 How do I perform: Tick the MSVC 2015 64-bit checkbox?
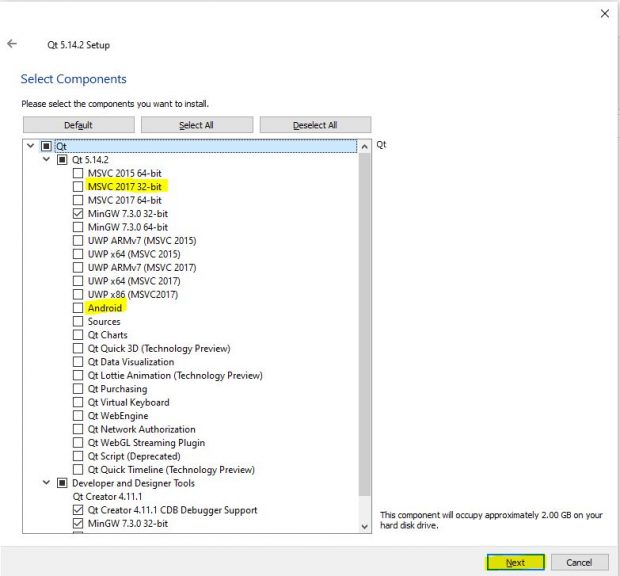[x=78, y=173]
